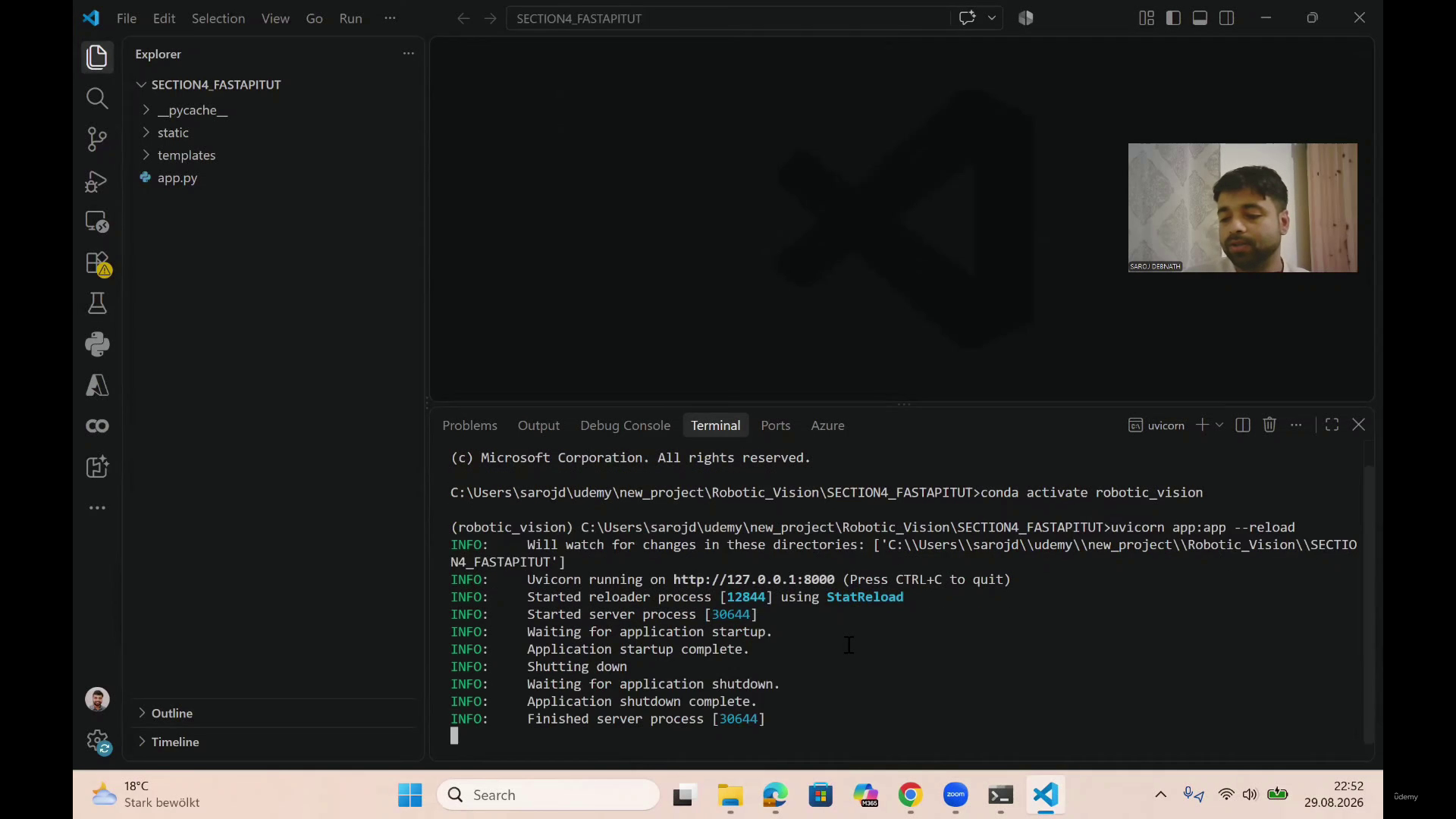The image size is (1456, 819).
Task: Open the http://127.0.0.1:8000 link in terminal
Action: point(753,579)
